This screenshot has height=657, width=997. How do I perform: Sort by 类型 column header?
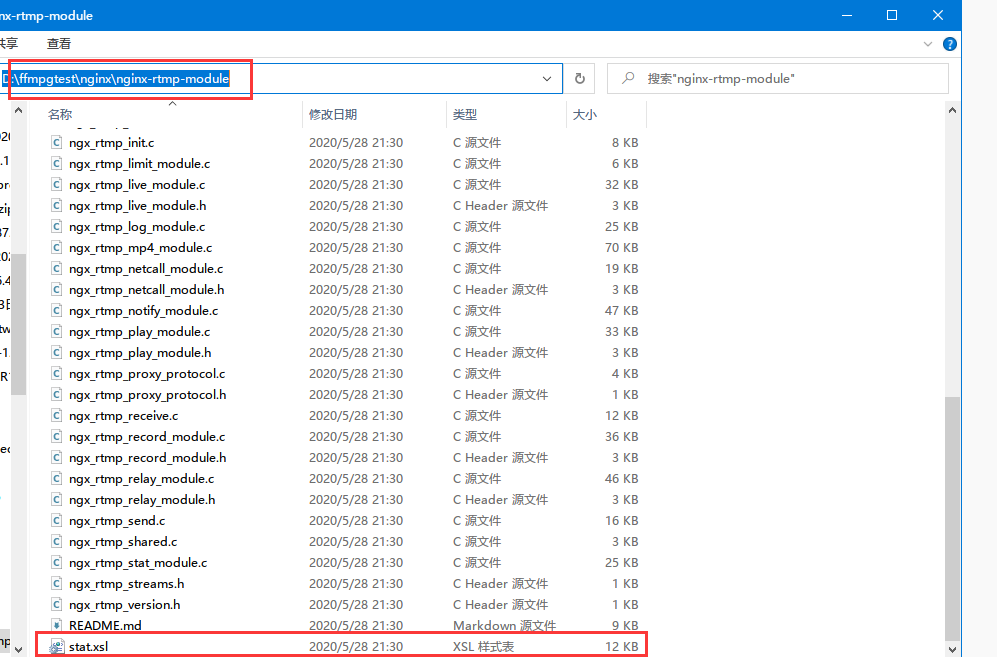point(465,114)
